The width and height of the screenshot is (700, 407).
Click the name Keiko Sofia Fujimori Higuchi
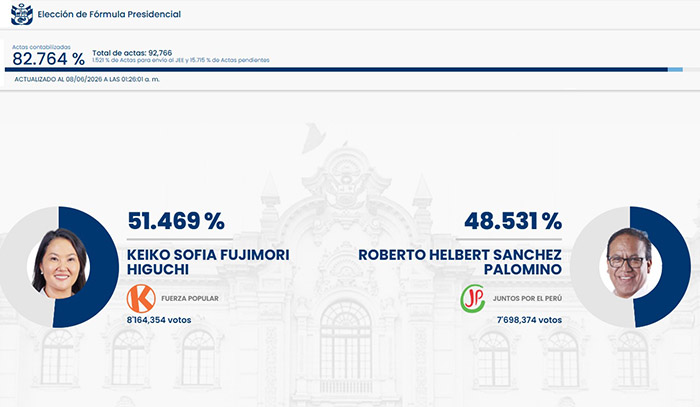[208, 262]
